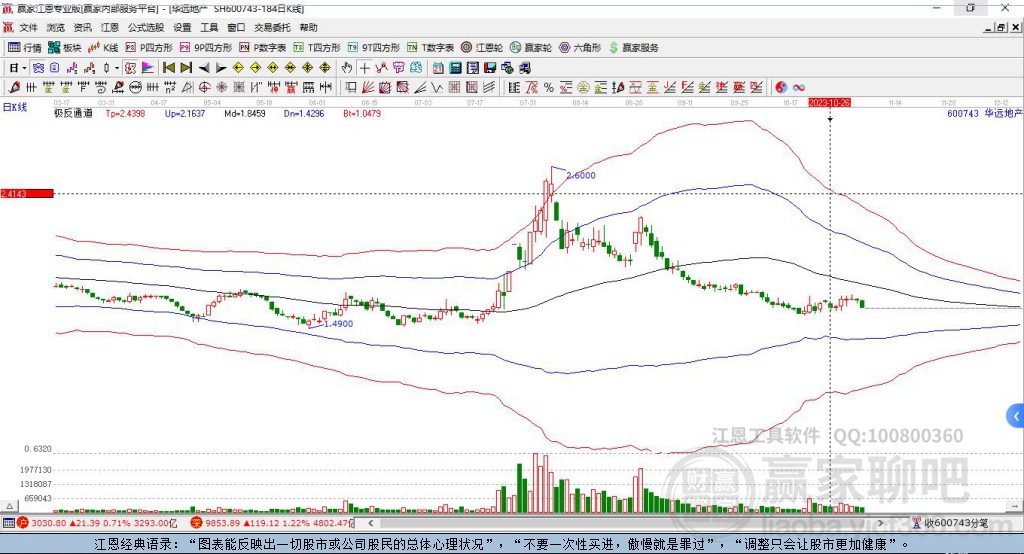Open the 9P四方形 tool
Screen dimensions: 1024x554
206,48
